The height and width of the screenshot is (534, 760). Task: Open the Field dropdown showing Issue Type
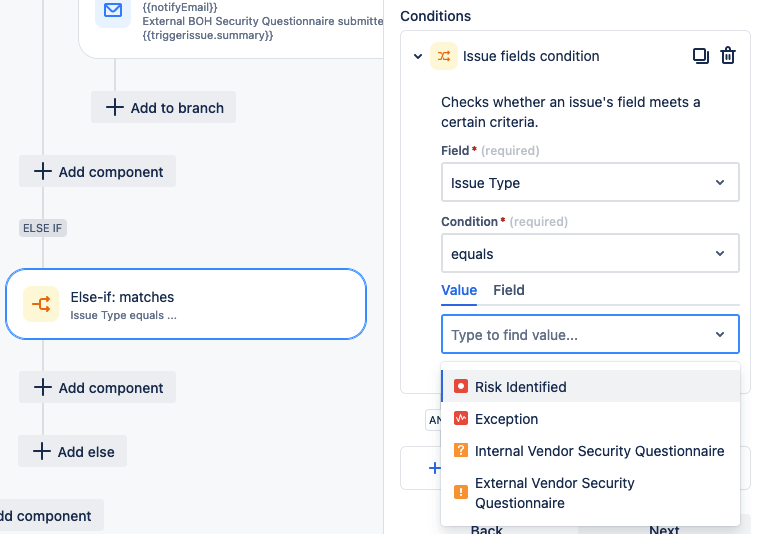click(x=589, y=183)
